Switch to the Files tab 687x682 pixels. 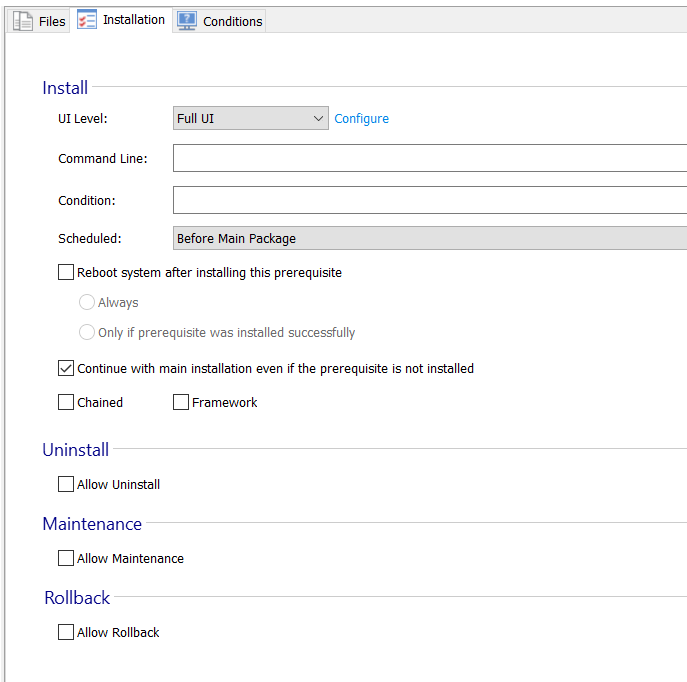51,21
